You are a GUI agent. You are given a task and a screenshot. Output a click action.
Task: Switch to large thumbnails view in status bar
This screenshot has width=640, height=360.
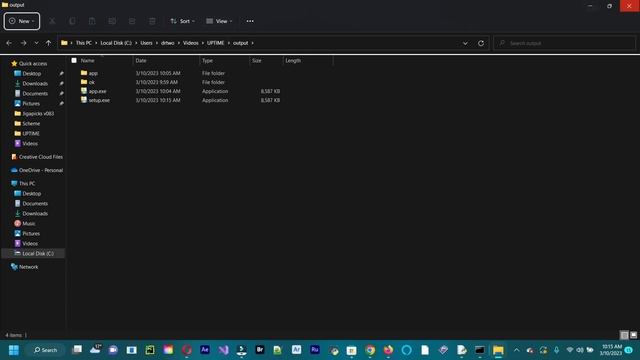[x=633, y=335]
